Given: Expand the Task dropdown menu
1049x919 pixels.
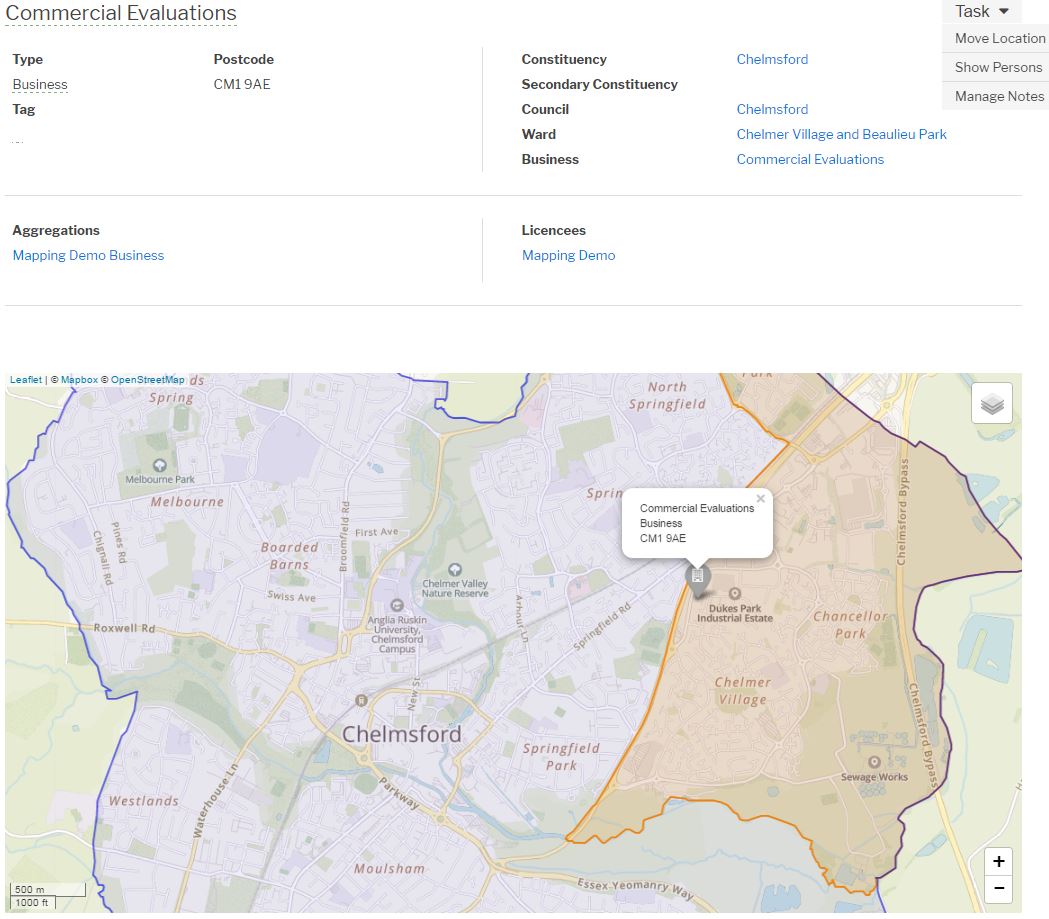Looking at the screenshot, I should (981, 11).
